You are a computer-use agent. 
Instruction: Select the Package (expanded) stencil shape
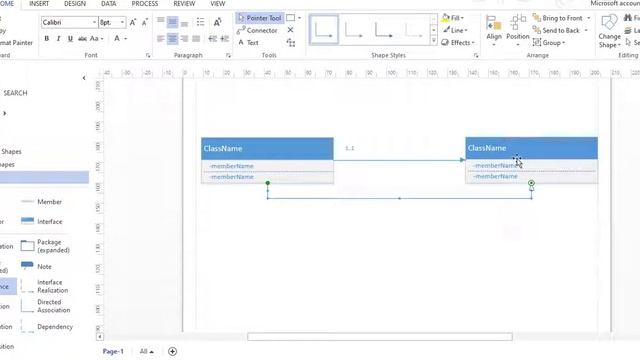[45, 246]
